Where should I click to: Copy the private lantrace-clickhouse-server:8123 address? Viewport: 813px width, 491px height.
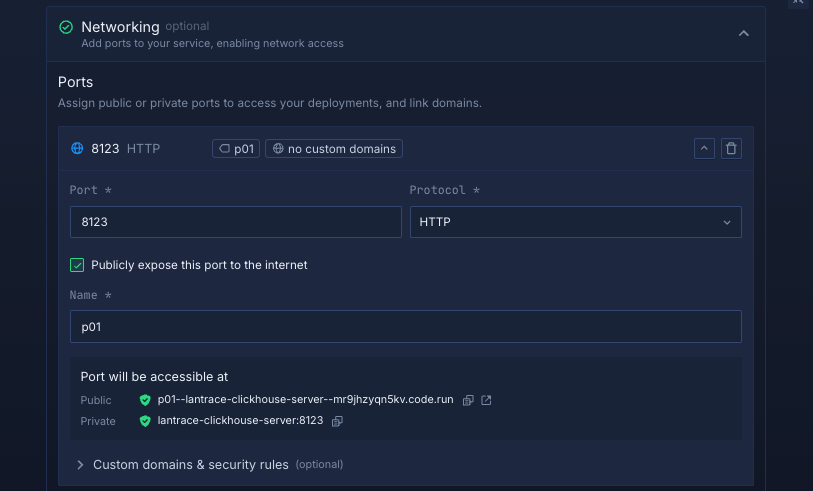[337, 421]
